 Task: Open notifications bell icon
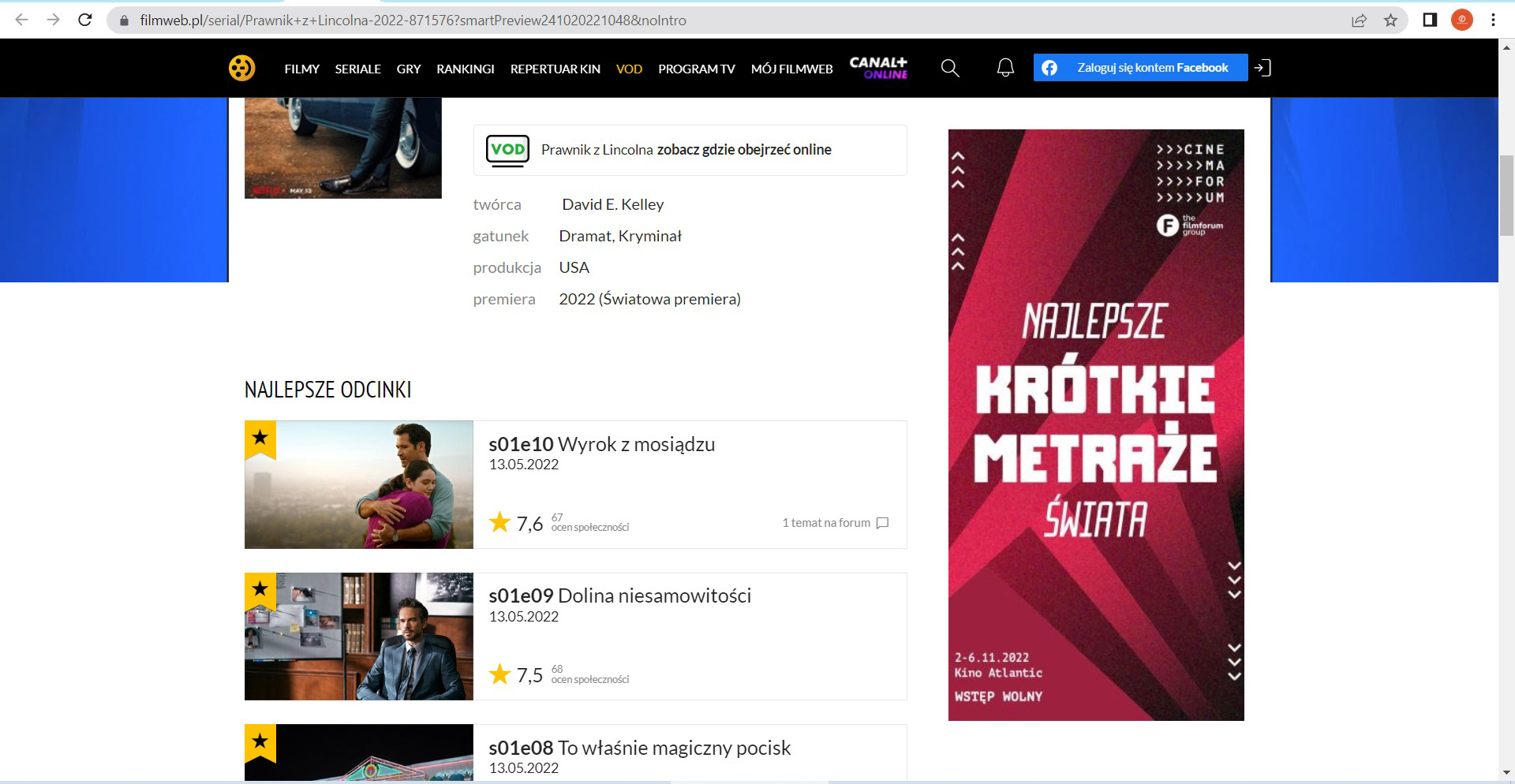pos(1005,69)
